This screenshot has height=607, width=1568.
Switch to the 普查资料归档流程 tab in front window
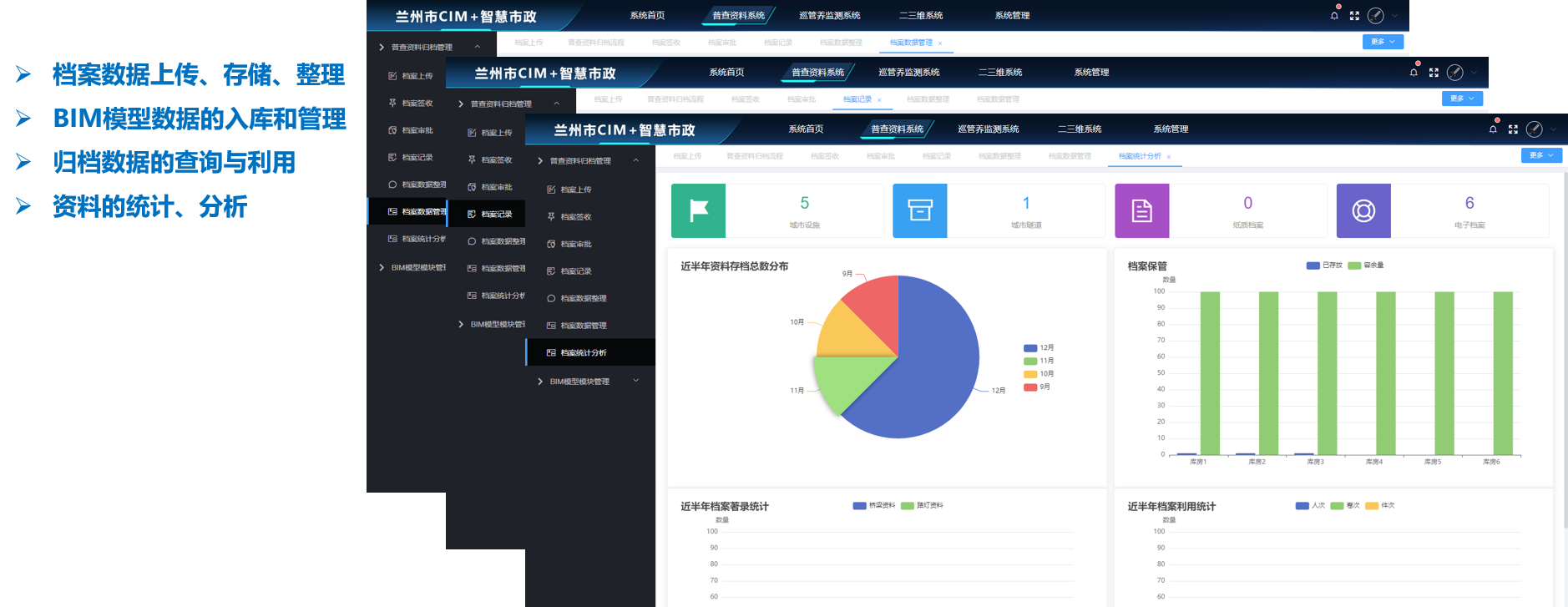[x=754, y=156]
